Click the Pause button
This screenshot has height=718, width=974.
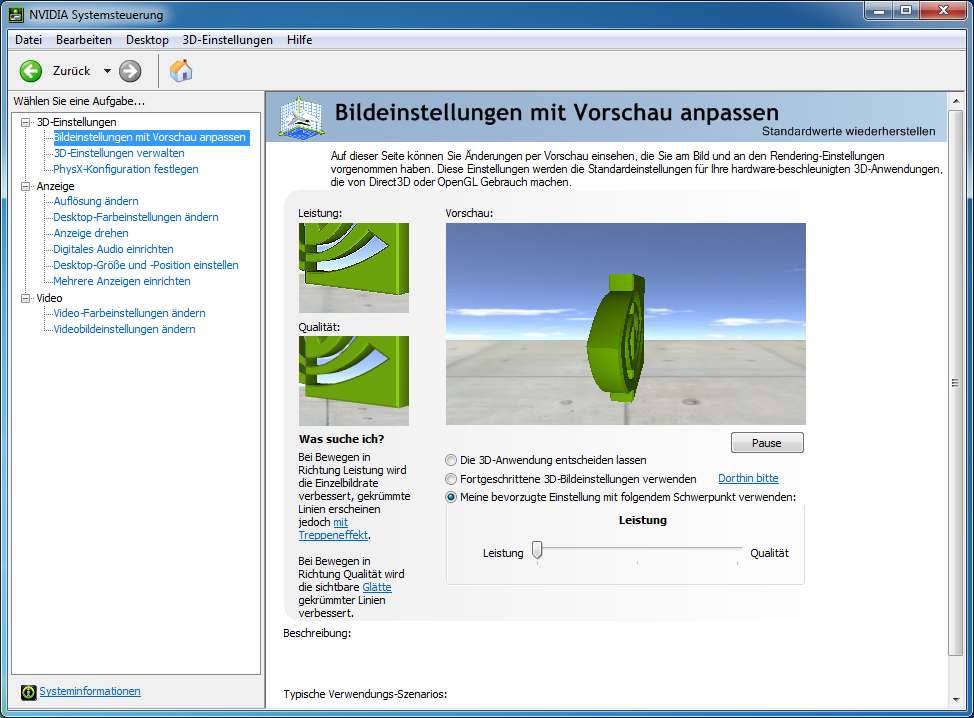tap(767, 443)
